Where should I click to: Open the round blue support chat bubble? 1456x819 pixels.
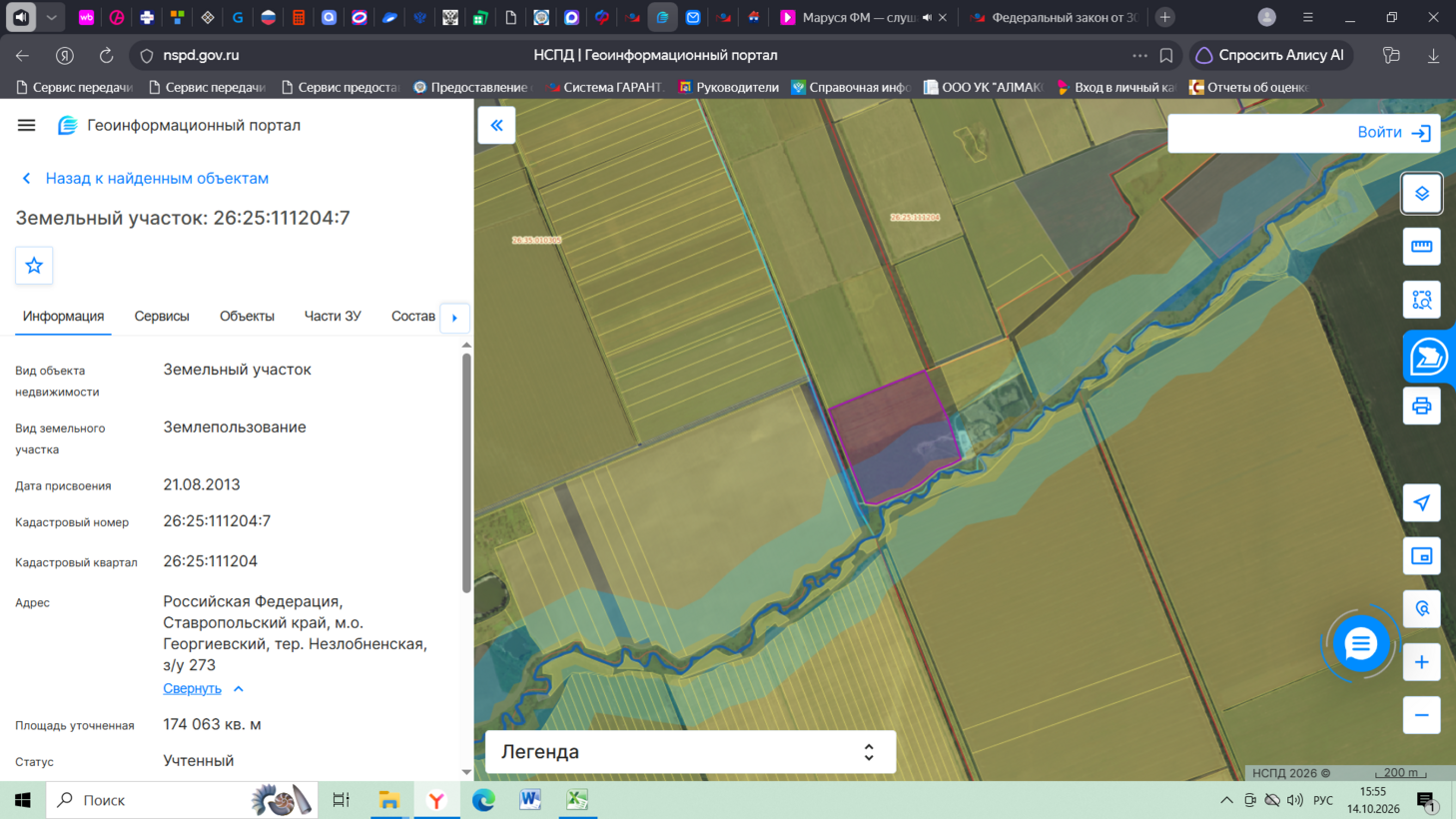(x=1360, y=644)
